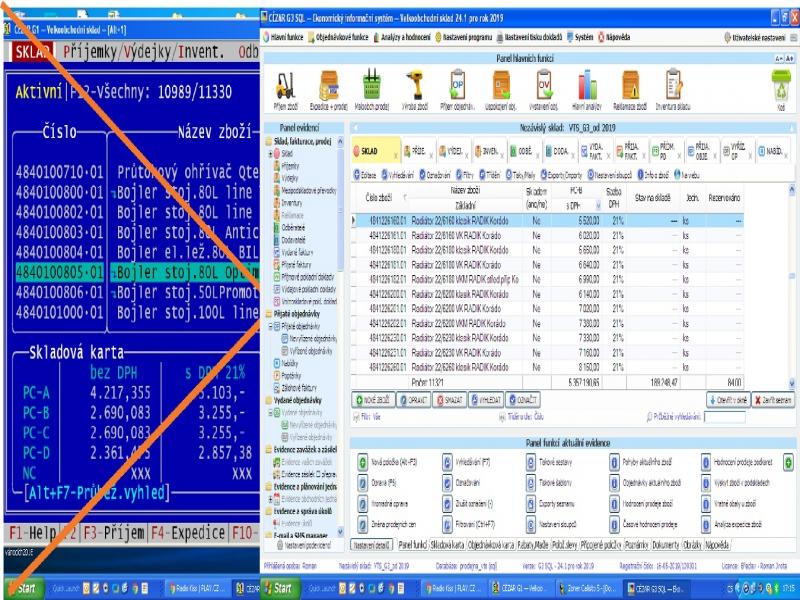Open Maloobchodní prodej shopping basket icon
This screenshot has height=600, width=800.
pos(374,88)
